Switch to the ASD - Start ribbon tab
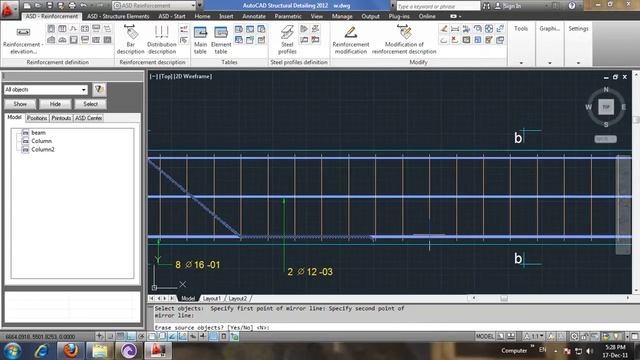Viewport: 640px width, 360px height. (172, 16)
